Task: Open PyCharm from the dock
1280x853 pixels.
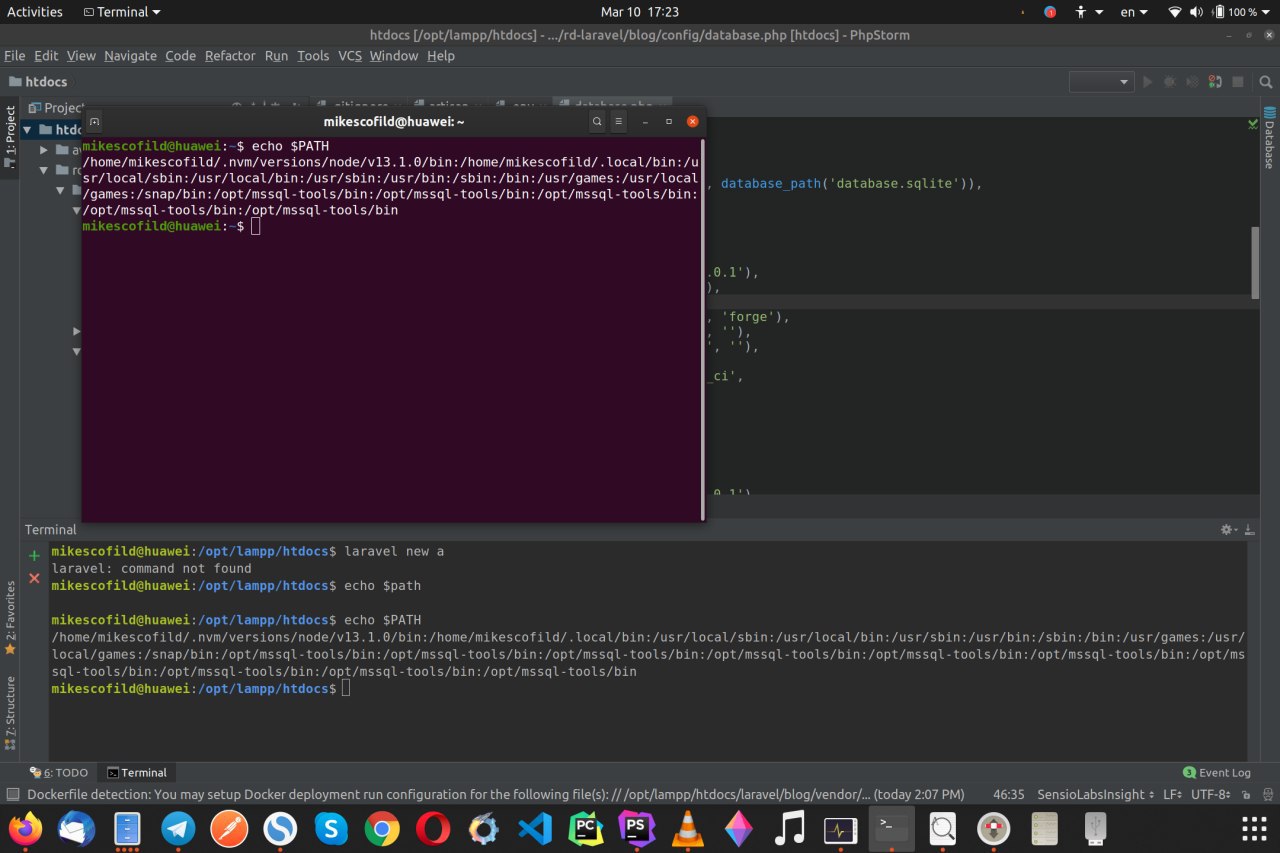Action: pos(586,828)
